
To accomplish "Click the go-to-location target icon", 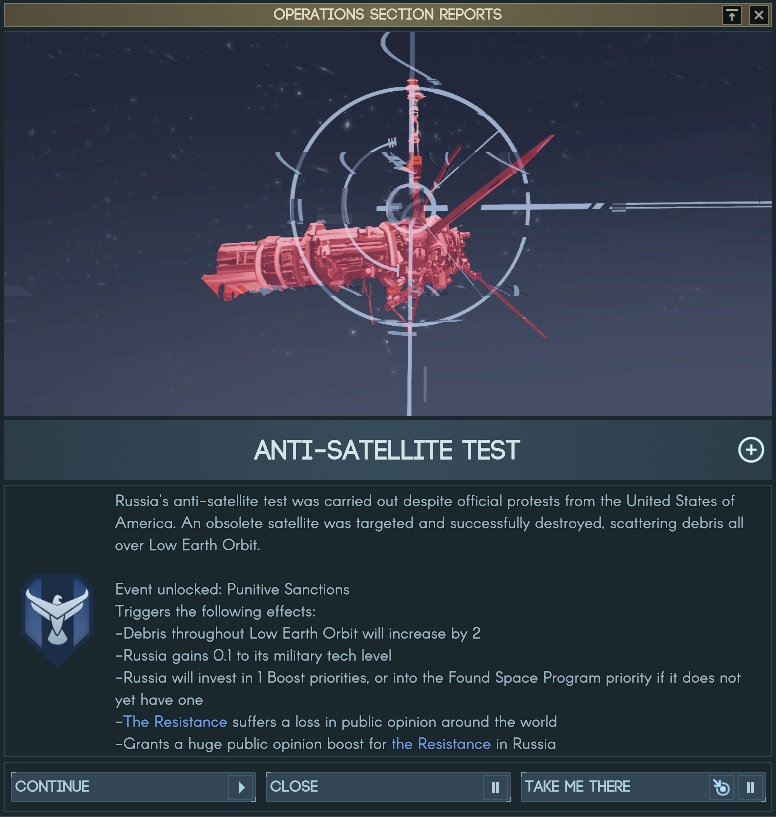I will [721, 787].
